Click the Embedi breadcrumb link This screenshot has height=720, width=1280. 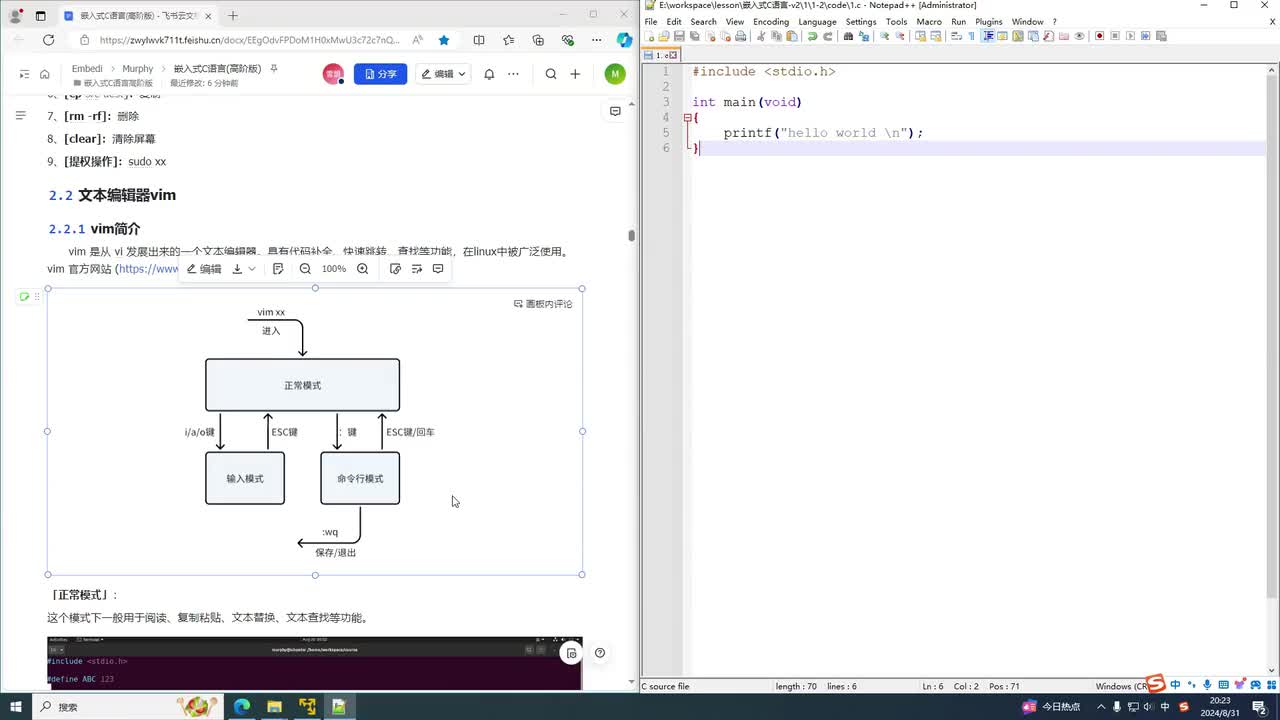(87, 69)
